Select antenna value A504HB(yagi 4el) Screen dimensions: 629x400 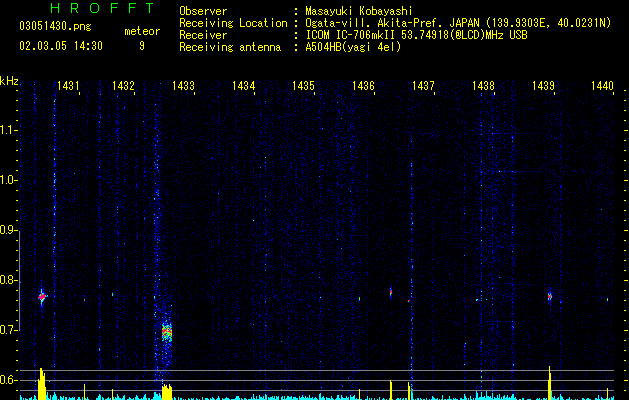pyautogui.click(x=353, y=47)
